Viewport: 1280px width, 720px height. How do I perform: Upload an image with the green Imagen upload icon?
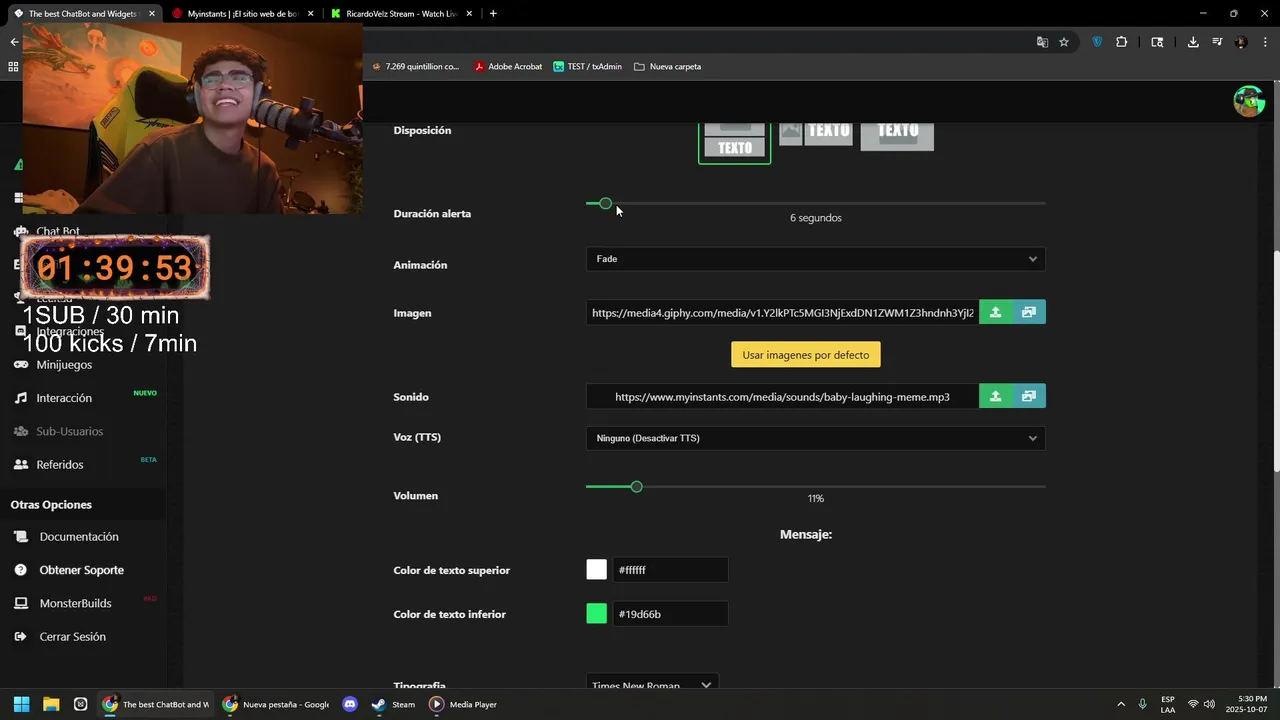point(995,313)
